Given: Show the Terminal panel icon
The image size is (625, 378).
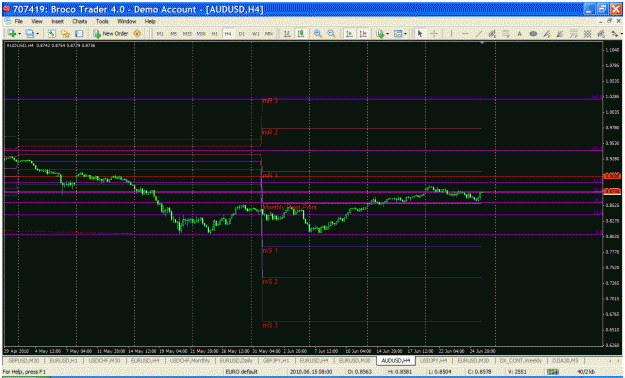Looking at the screenshot, I should (79, 34).
